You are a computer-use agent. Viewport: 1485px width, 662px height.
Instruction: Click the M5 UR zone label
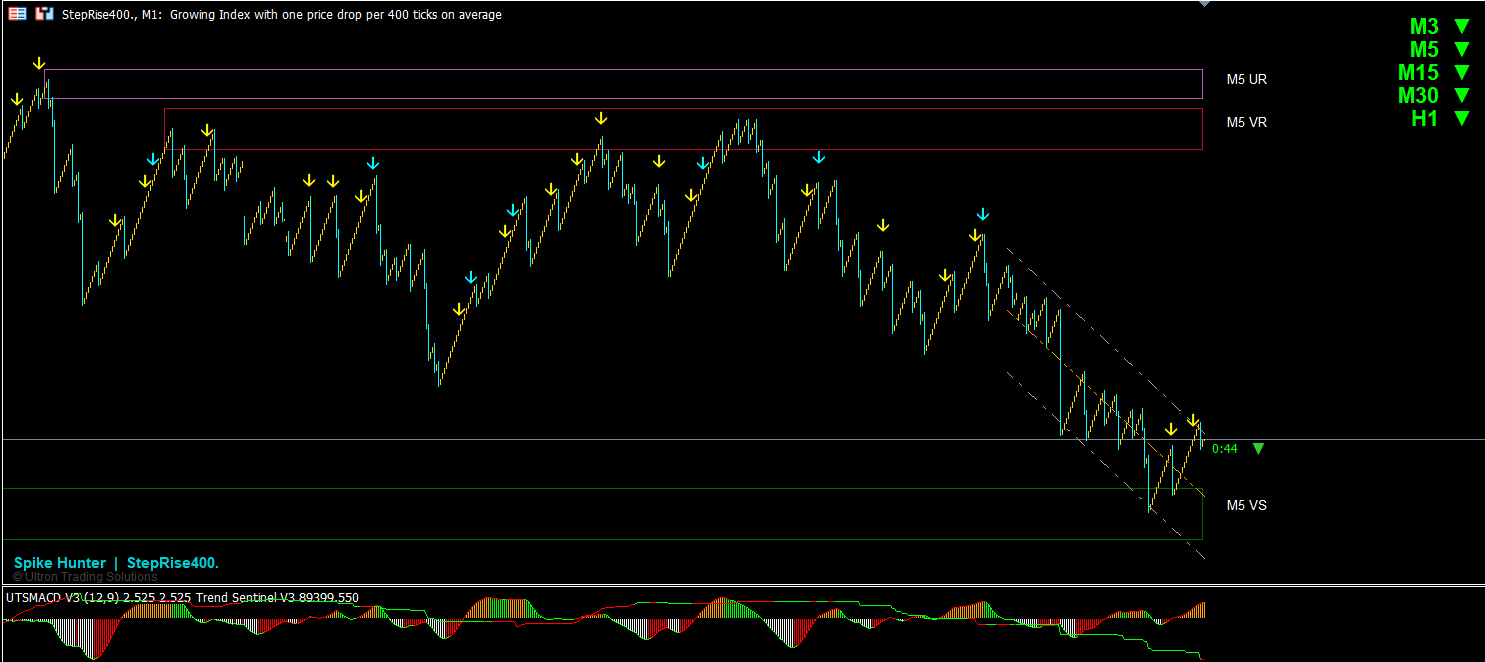tap(1247, 79)
